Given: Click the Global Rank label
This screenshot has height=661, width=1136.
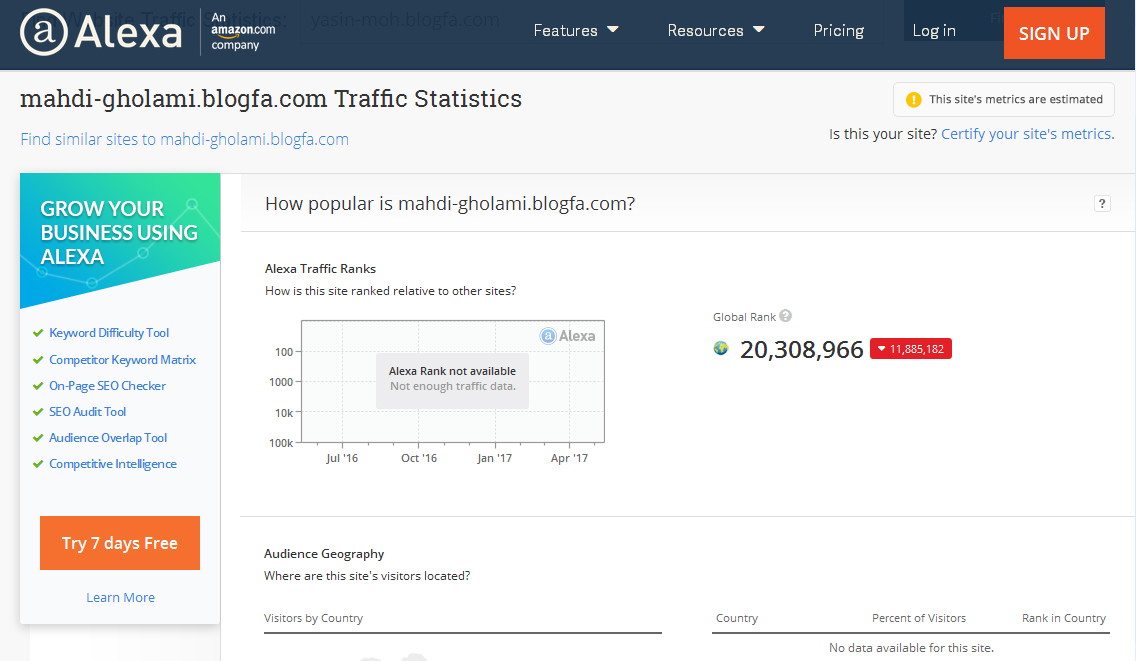Looking at the screenshot, I should pyautogui.click(x=744, y=317).
